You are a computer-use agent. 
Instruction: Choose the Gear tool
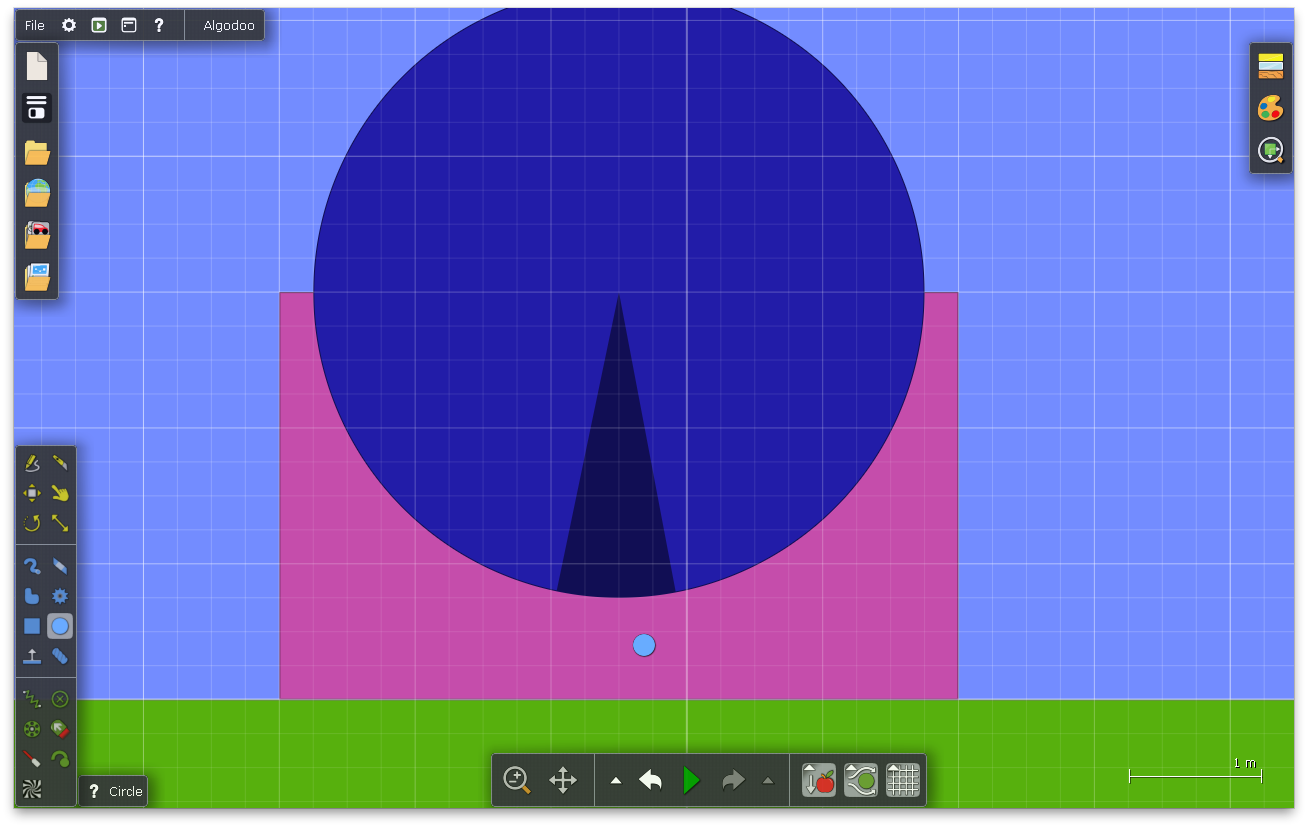pyautogui.click(x=60, y=596)
